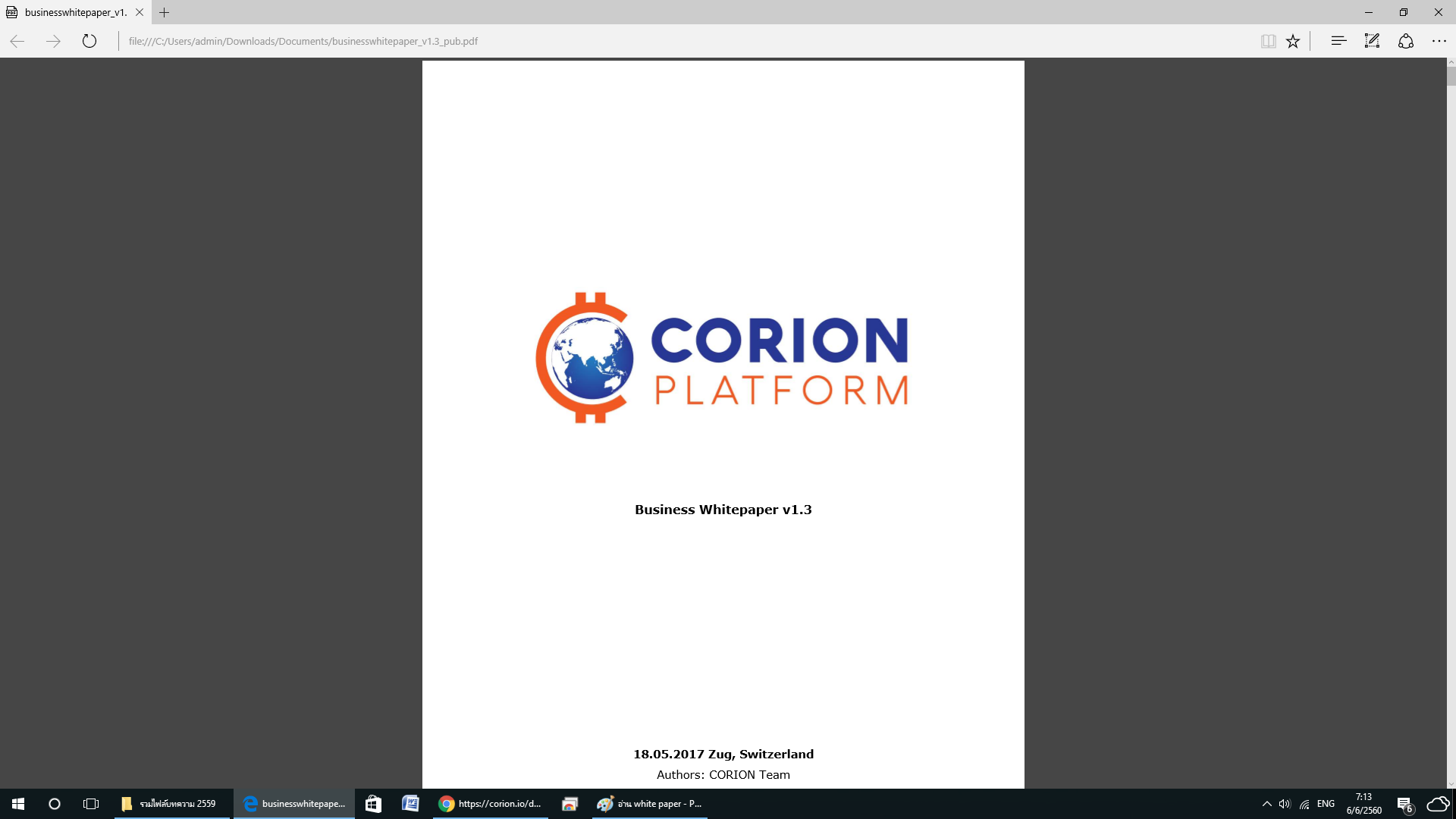Open the Hub (favorites, history) icon
Viewport: 1456px width, 819px height.
(1338, 41)
